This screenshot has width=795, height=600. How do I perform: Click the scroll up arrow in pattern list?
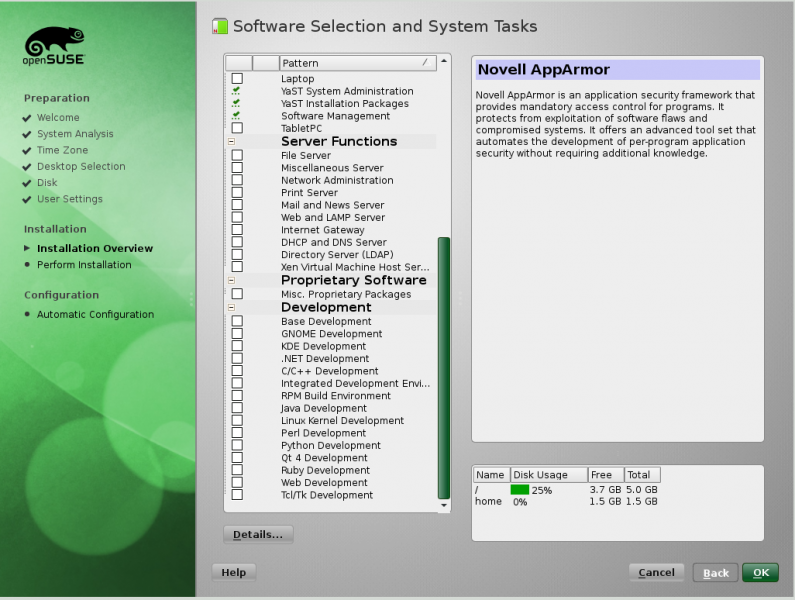[445, 62]
